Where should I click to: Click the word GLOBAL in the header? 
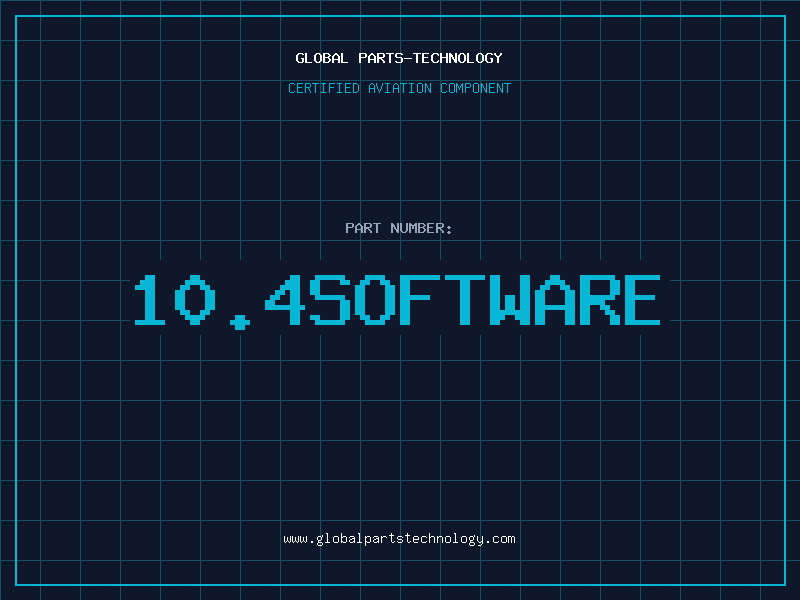click(x=322, y=58)
